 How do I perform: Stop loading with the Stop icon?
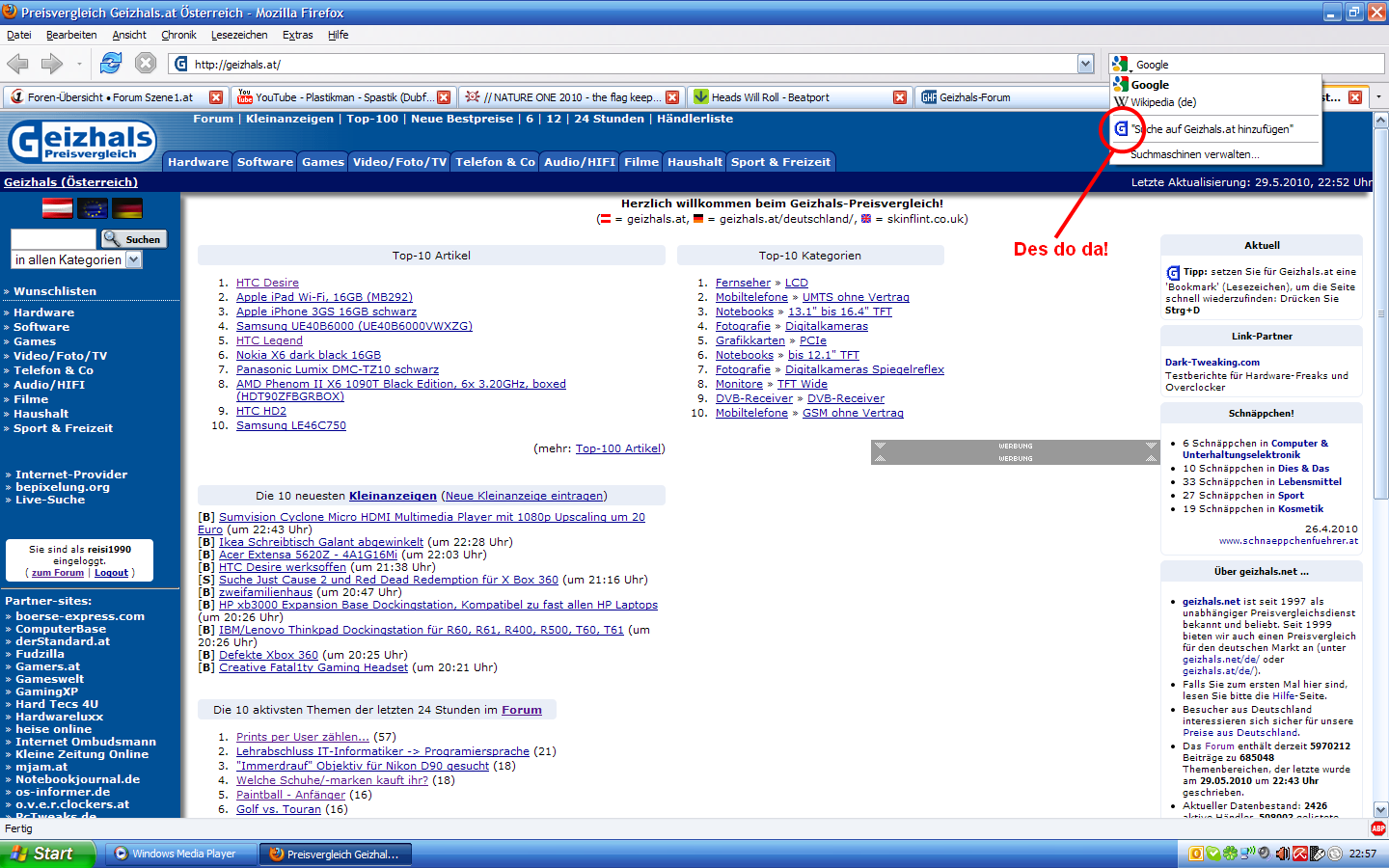click(146, 64)
